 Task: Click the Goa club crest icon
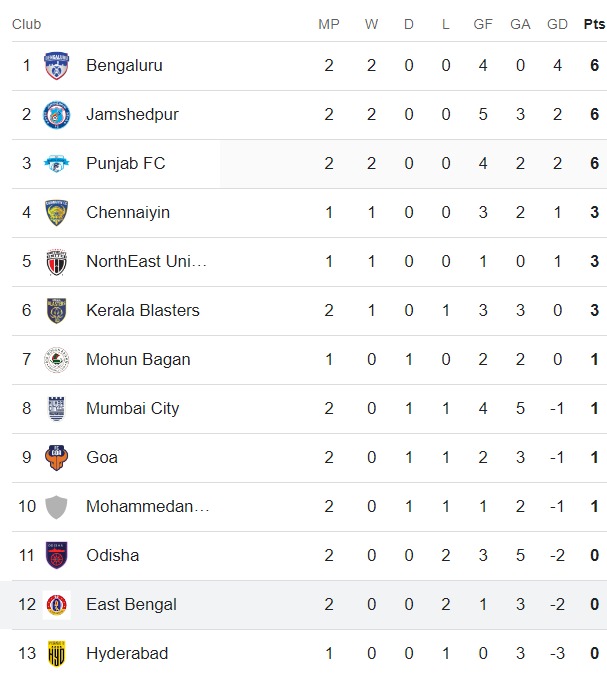(57, 458)
